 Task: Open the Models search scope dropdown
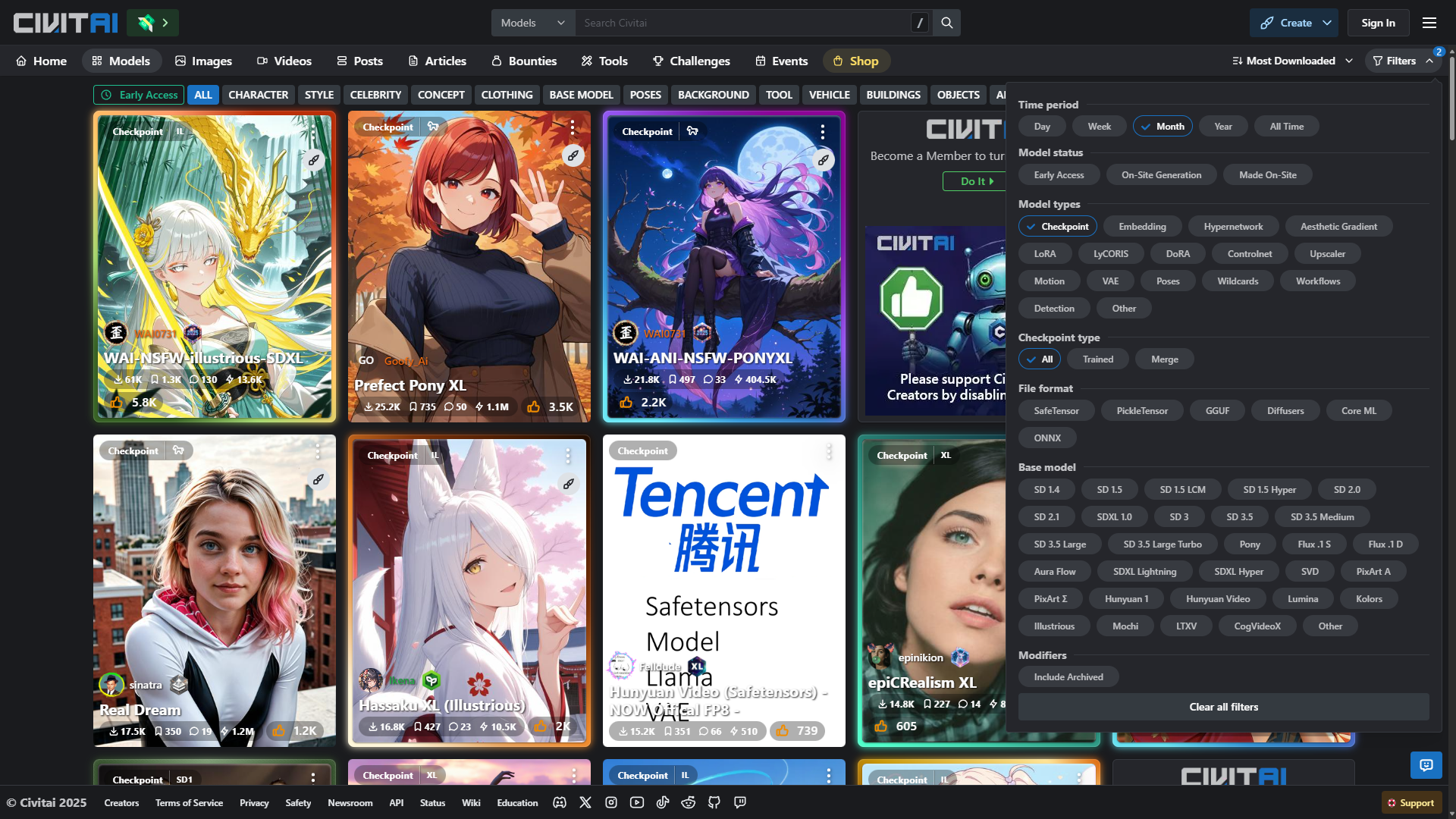(532, 23)
